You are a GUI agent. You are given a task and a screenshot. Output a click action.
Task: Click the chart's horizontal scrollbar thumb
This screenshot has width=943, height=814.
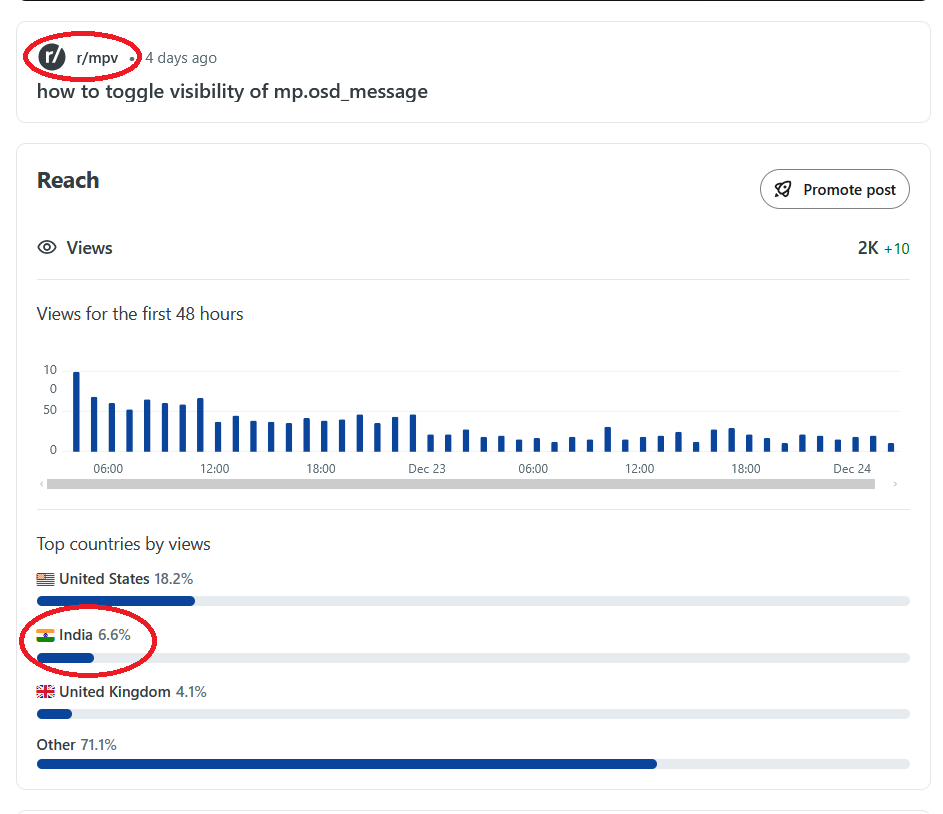pos(461,484)
